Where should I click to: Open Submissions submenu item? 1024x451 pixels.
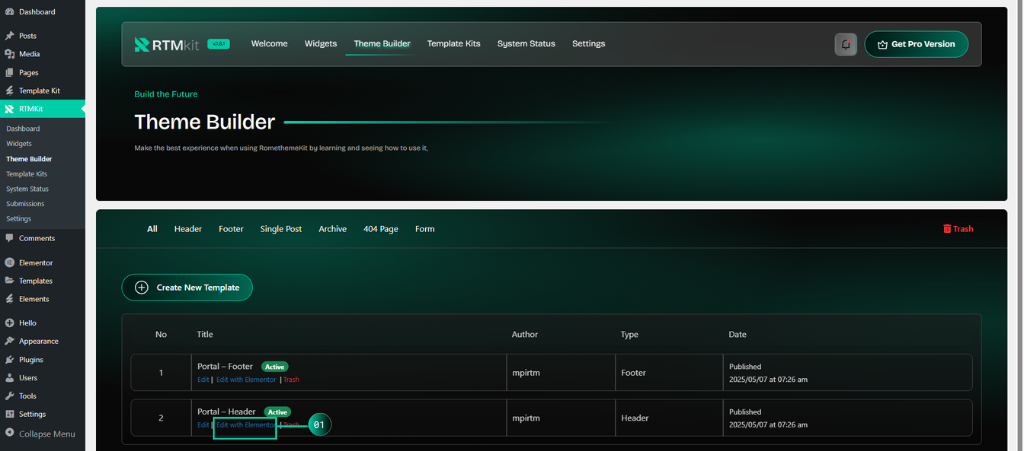coord(25,204)
